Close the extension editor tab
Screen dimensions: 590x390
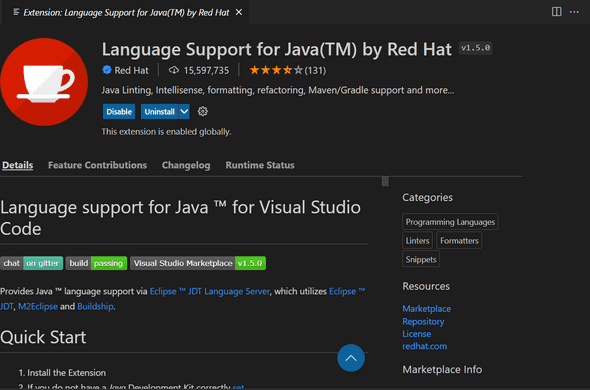239,12
